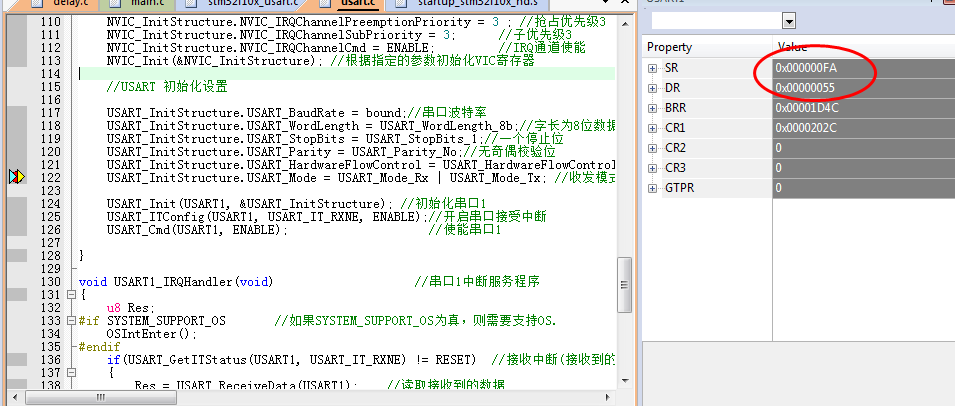Click the BRR property name
The height and width of the screenshot is (406, 955).
tap(675, 108)
